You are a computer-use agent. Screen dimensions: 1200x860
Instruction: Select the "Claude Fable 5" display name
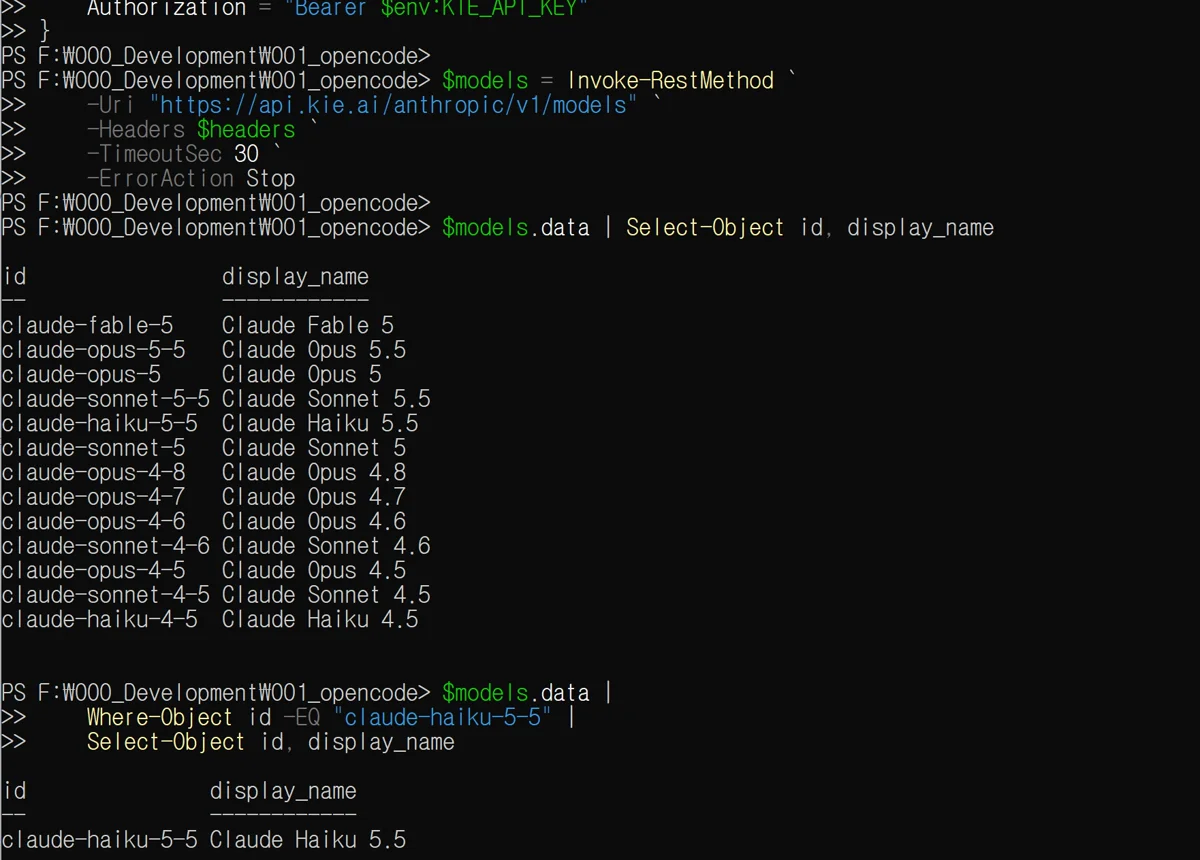(x=308, y=326)
